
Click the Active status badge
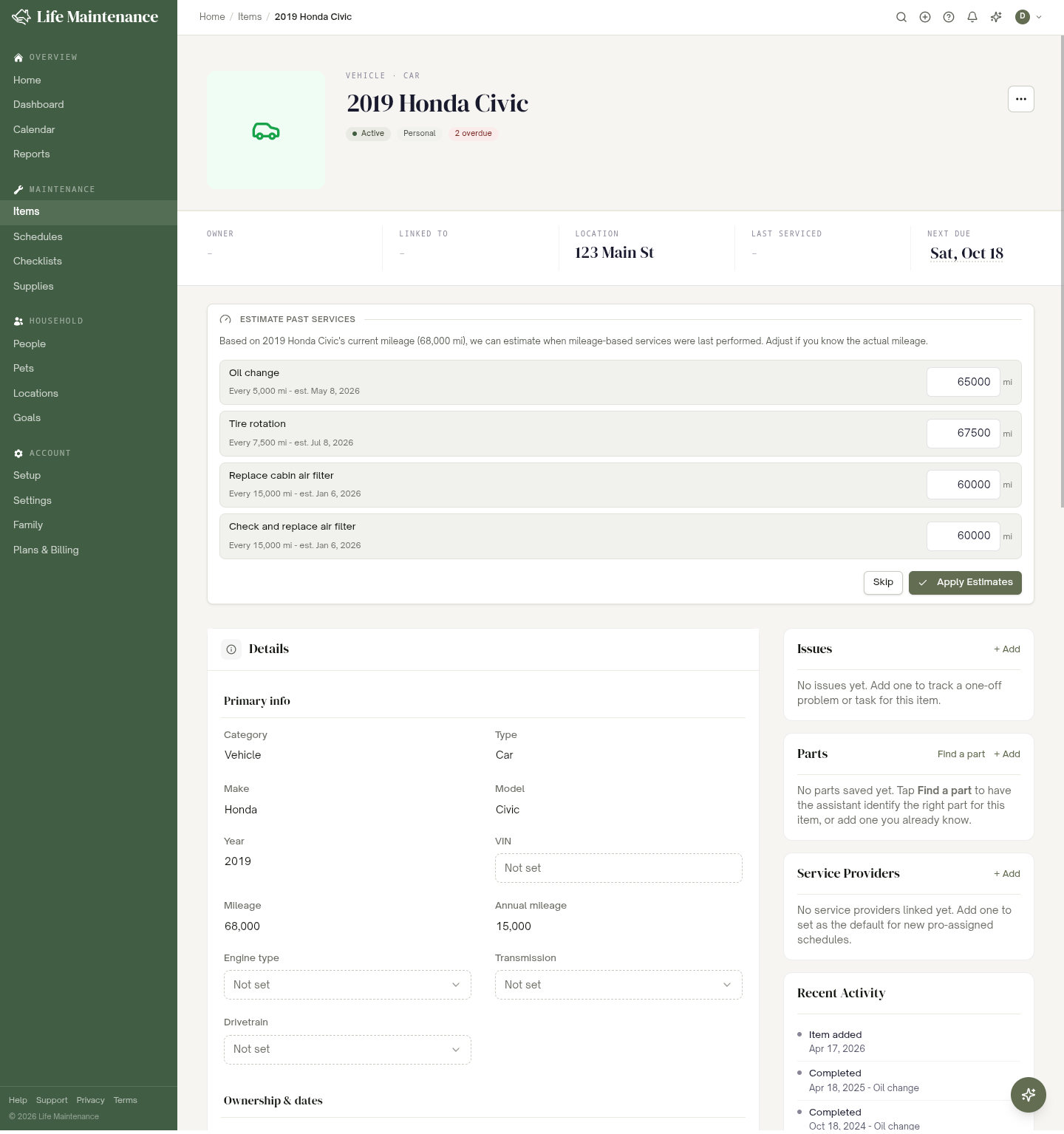click(368, 134)
